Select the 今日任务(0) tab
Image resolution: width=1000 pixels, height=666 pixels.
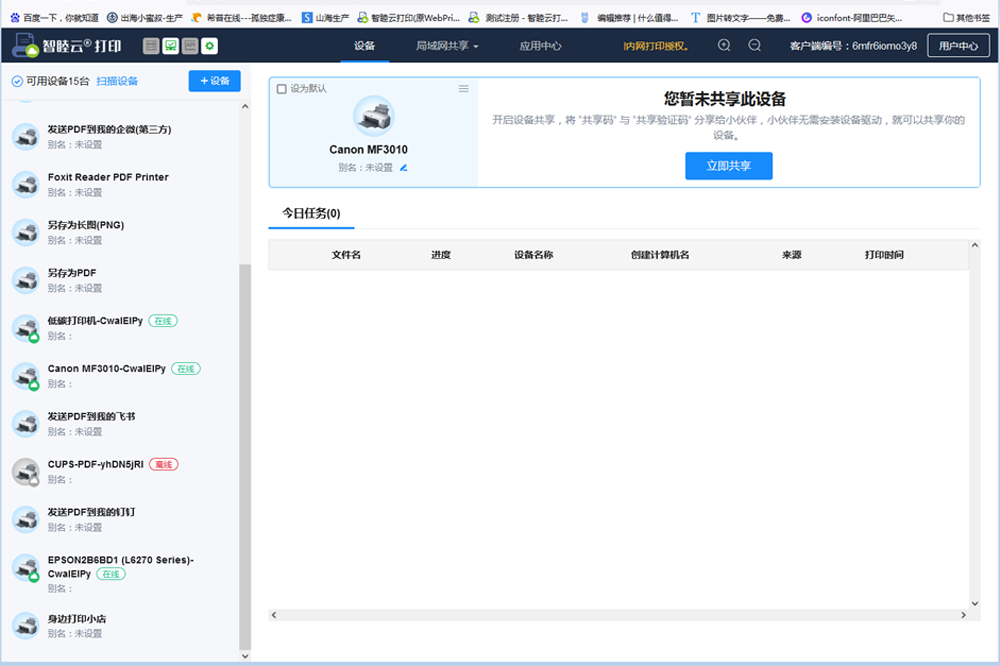click(311, 213)
